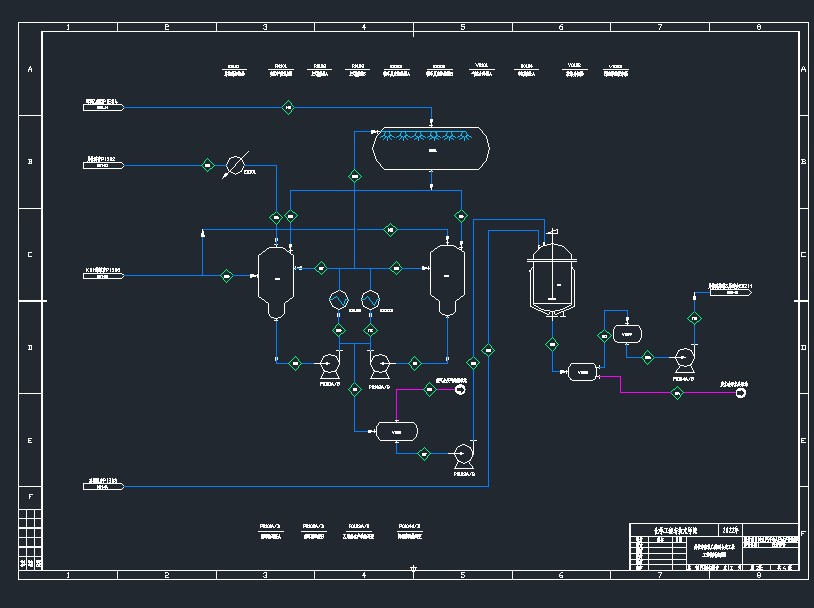Select the second inlet flag feeding the heat exchanger
814x608 pixels.
point(103,165)
